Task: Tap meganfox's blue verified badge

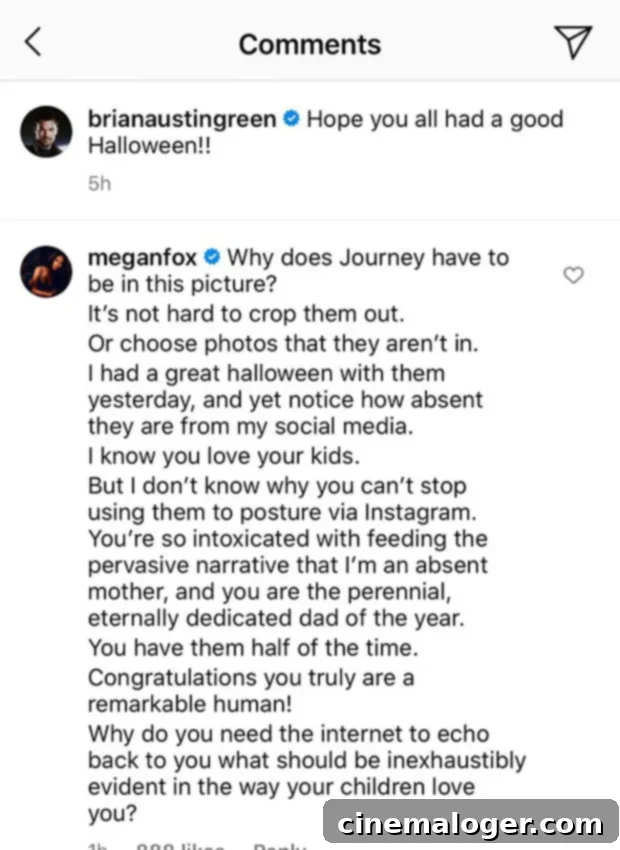Action: 211,258
